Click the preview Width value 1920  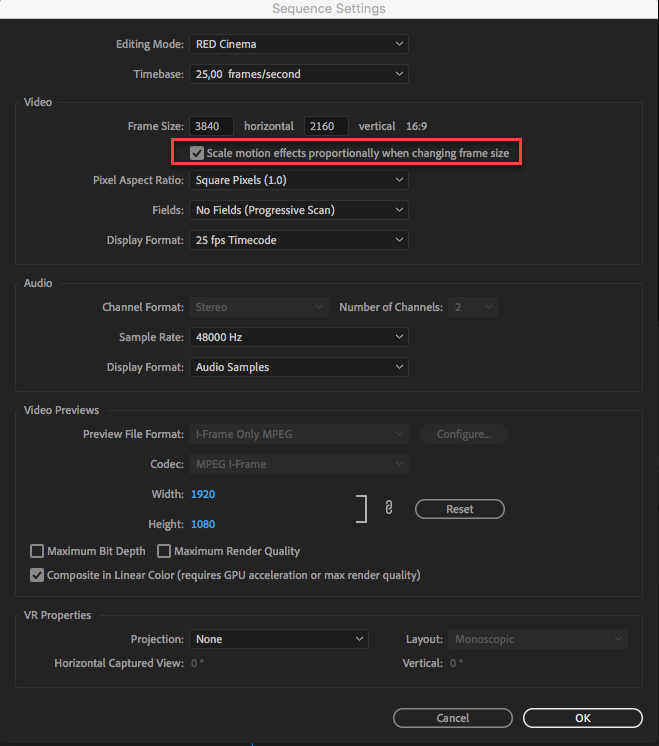203,494
